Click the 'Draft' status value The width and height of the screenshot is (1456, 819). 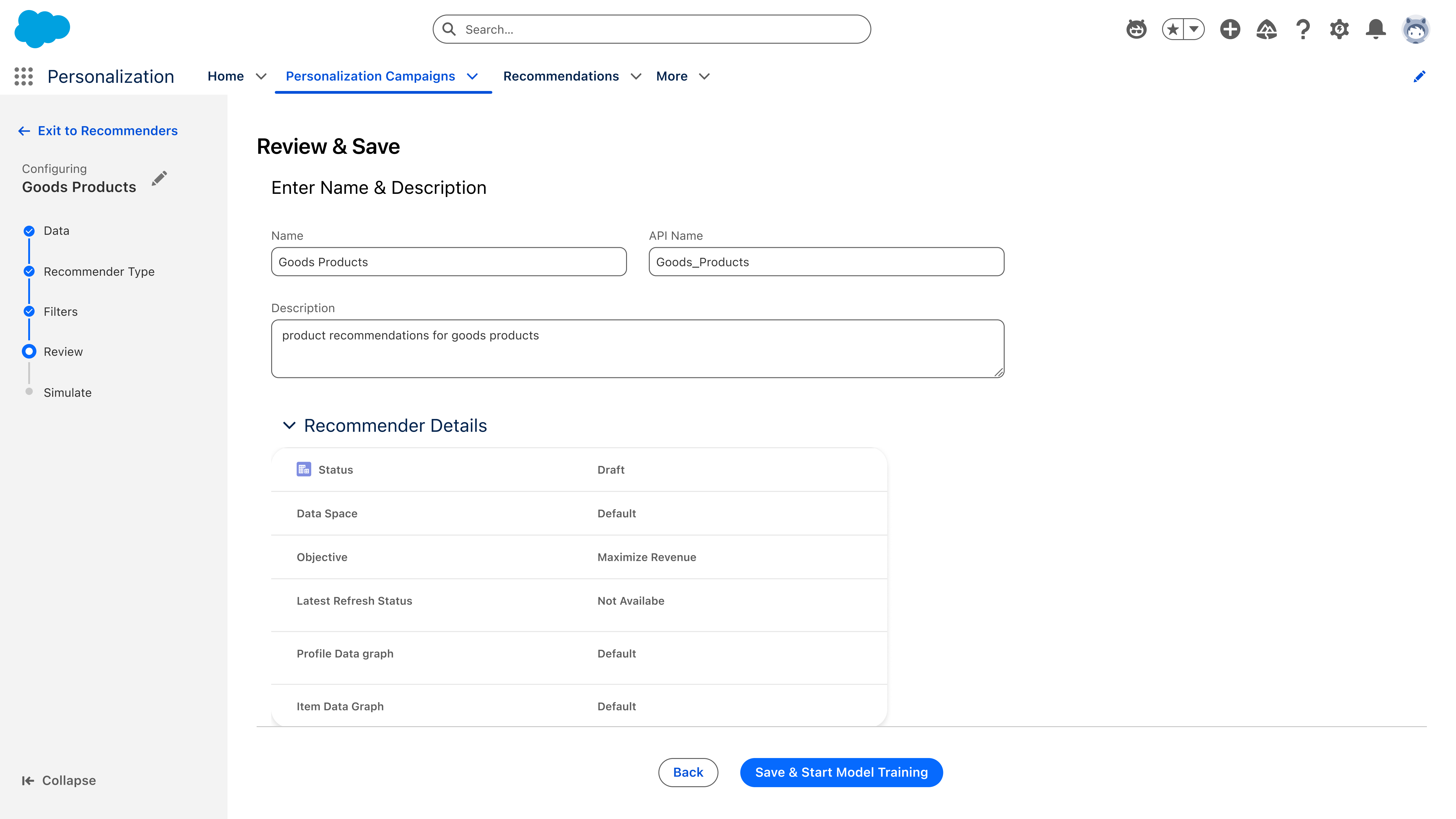[x=610, y=470]
